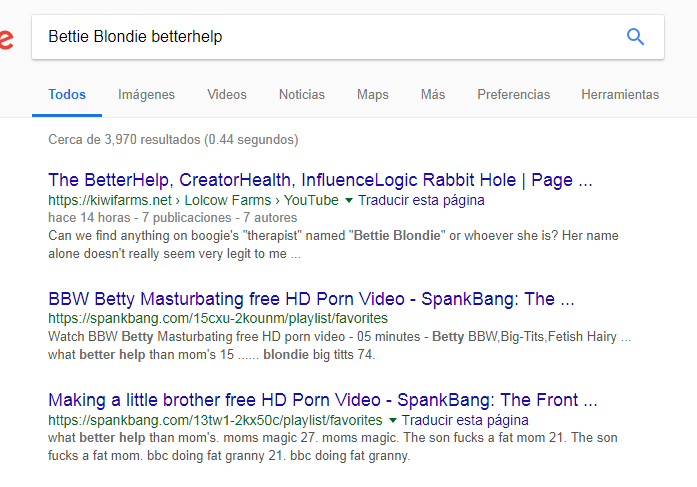Image resolution: width=697 pixels, height=487 pixels.
Task: Go to the Noticias tab
Action: [302, 95]
